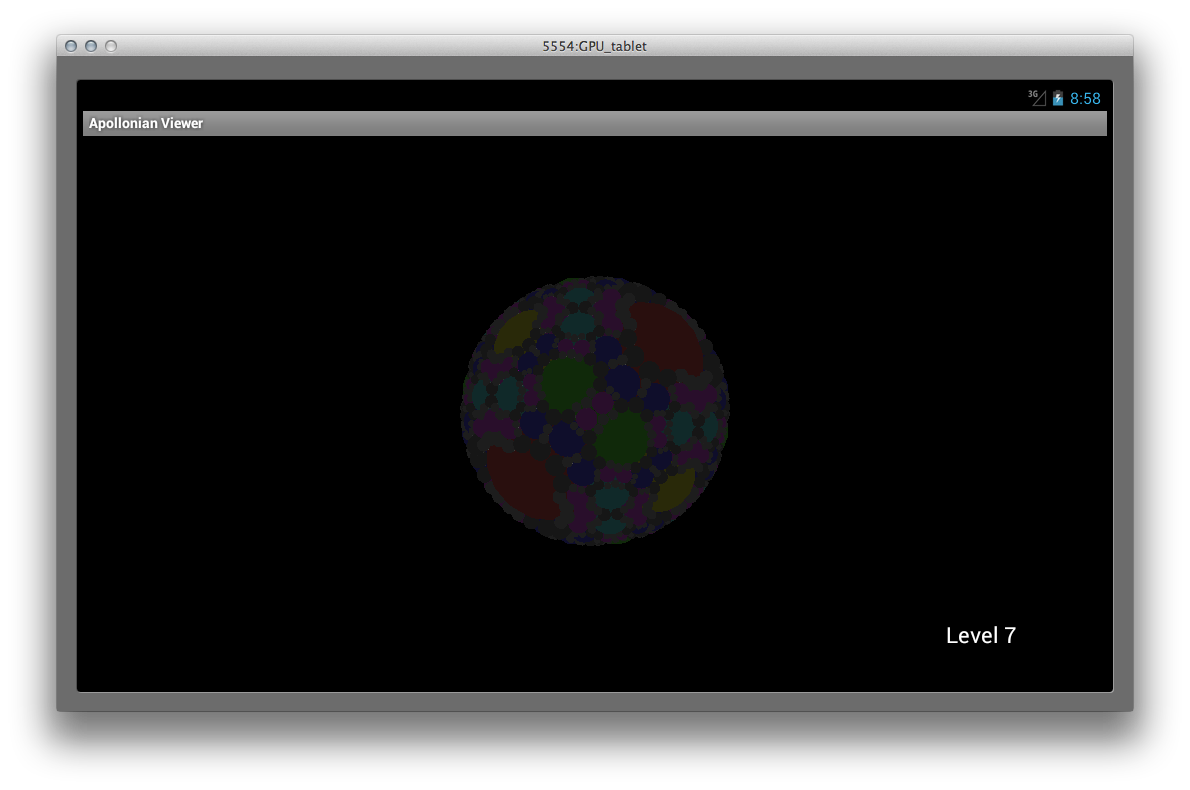
Task: Tap the battery charging icon
Action: 1058,98
